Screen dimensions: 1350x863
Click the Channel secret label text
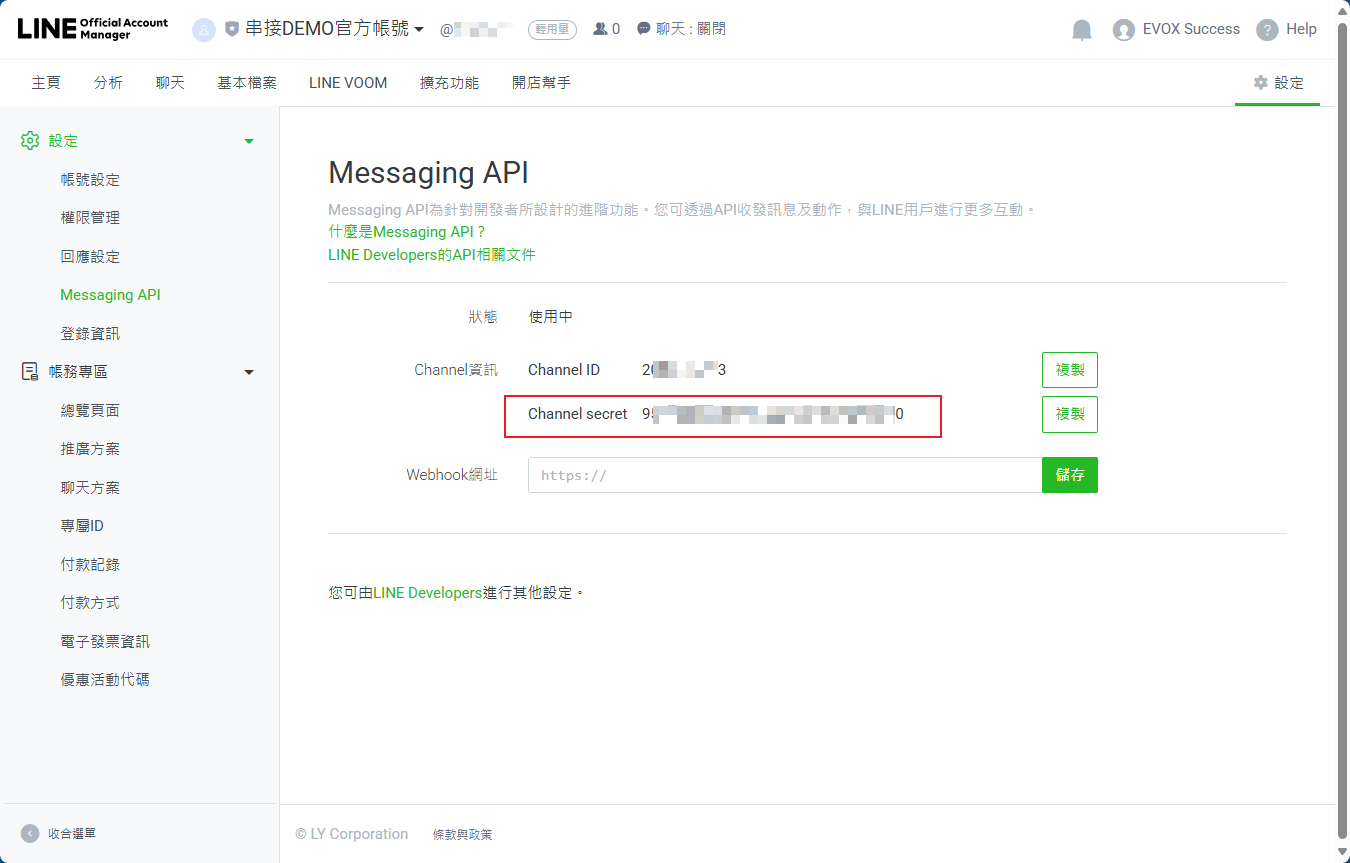[x=578, y=414]
